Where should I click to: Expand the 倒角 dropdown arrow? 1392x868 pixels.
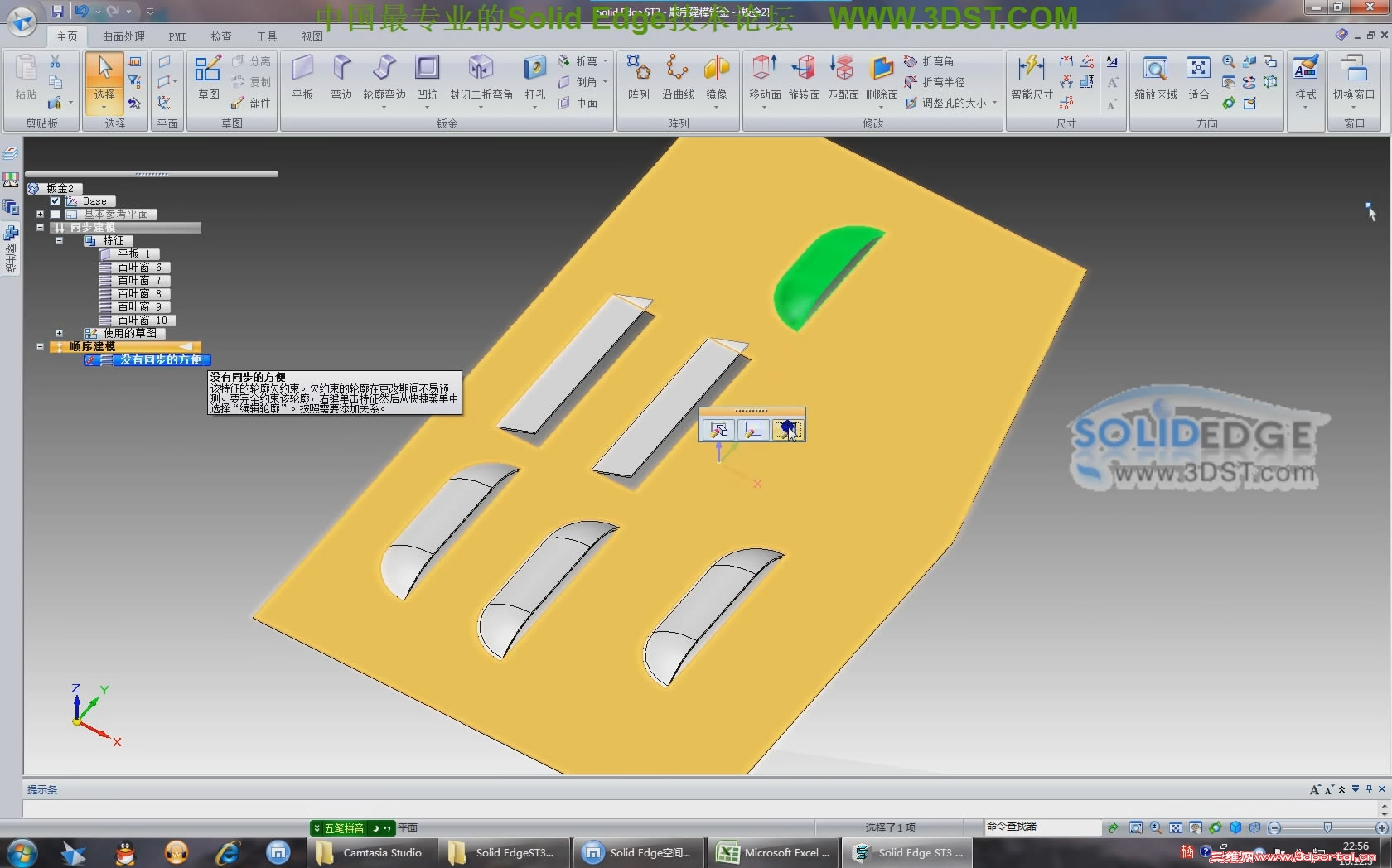[606, 82]
